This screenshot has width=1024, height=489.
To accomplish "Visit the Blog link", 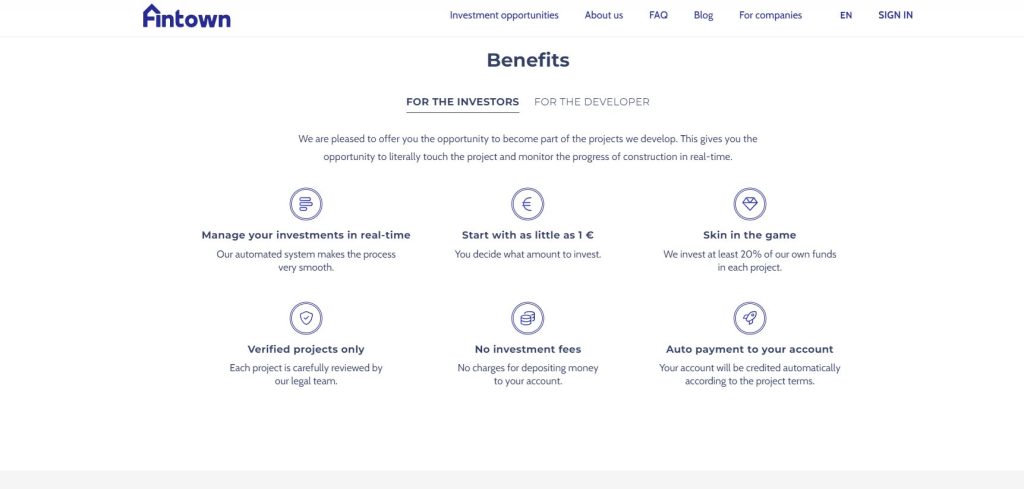I will [703, 15].
